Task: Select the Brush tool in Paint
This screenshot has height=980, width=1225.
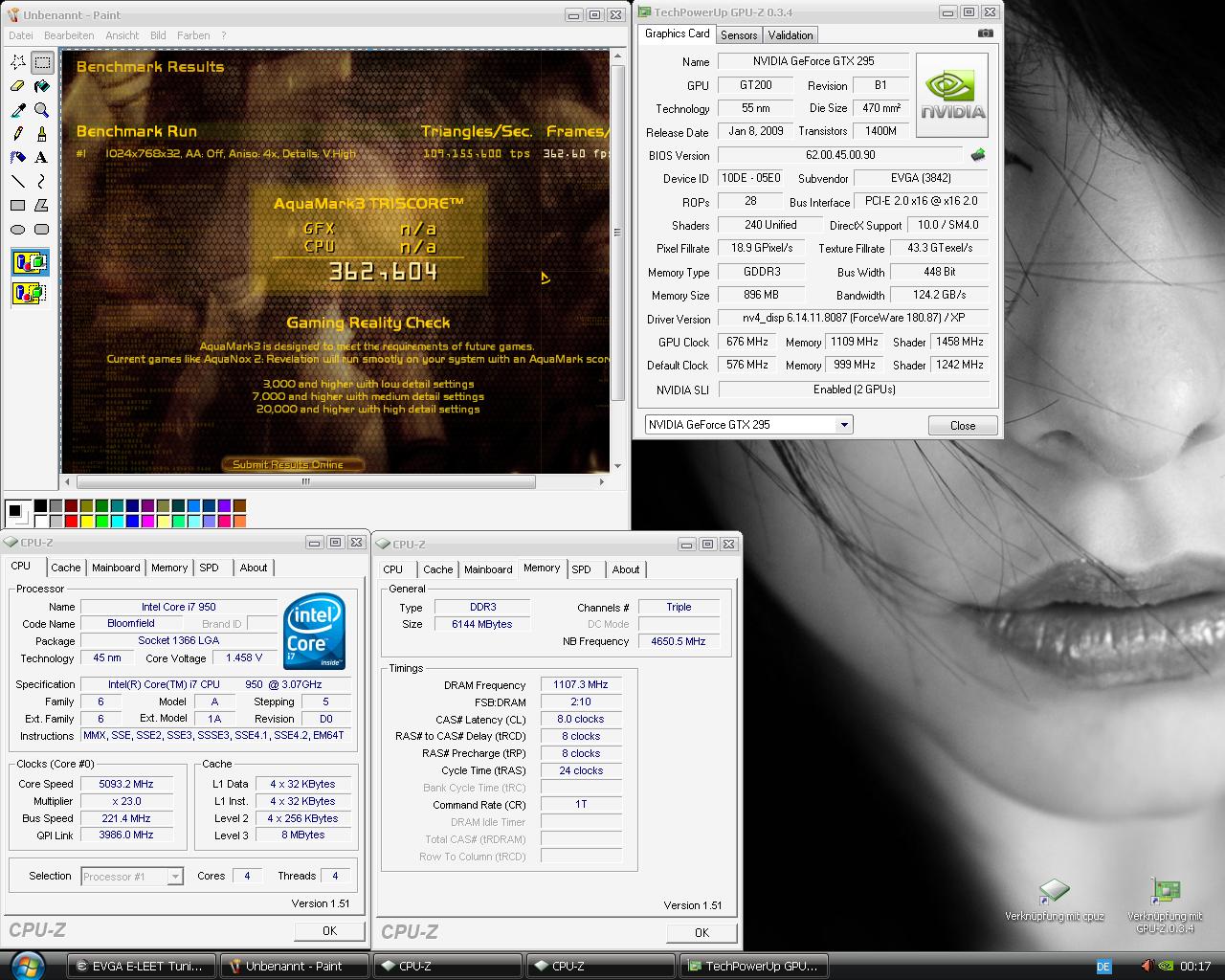Action: click(42, 134)
